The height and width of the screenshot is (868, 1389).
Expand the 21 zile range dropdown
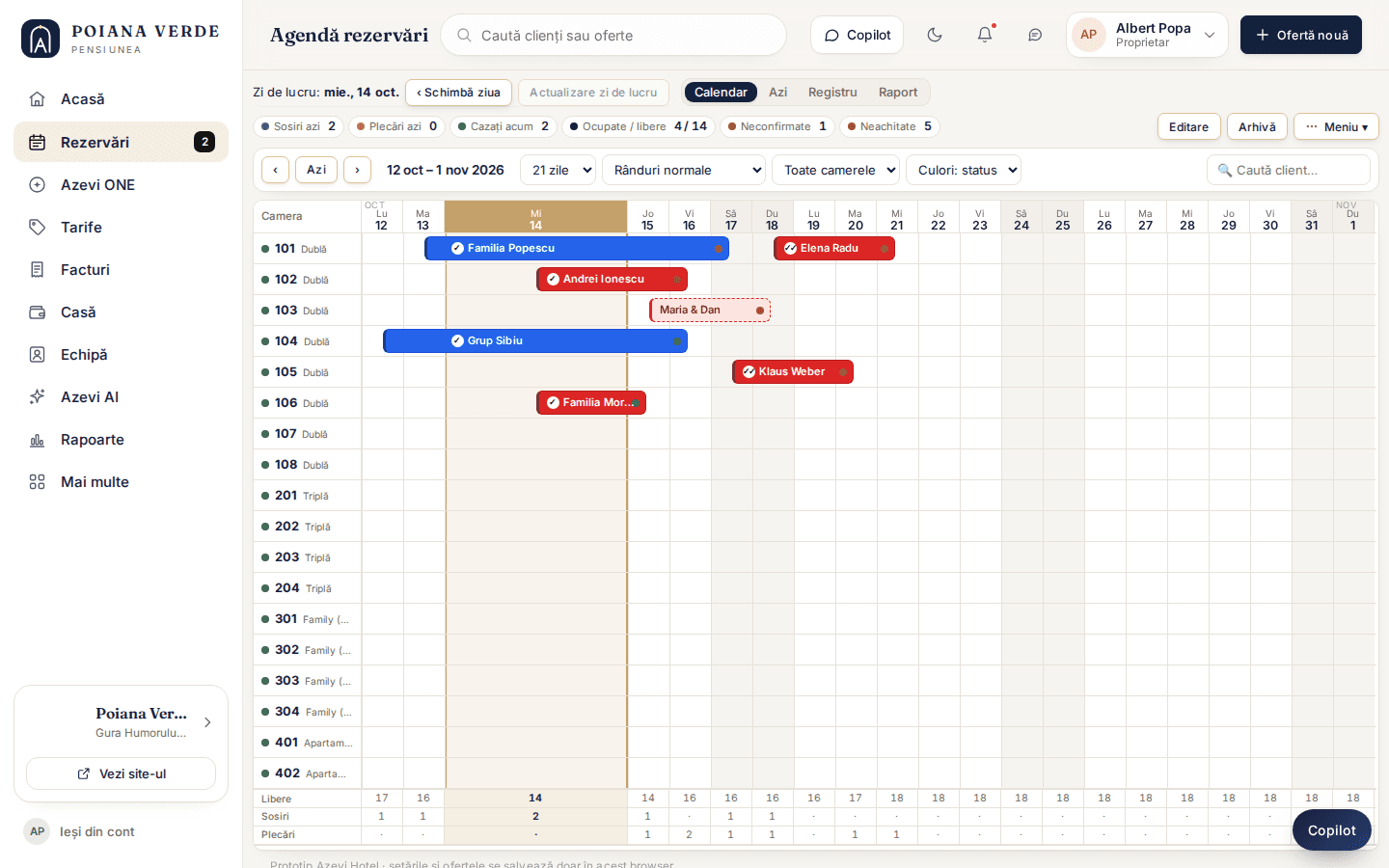tap(558, 170)
